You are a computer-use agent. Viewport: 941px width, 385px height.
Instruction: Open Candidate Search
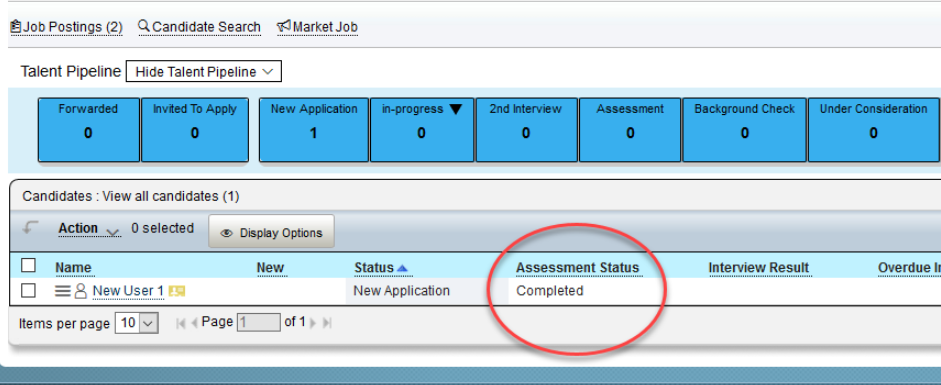200,27
